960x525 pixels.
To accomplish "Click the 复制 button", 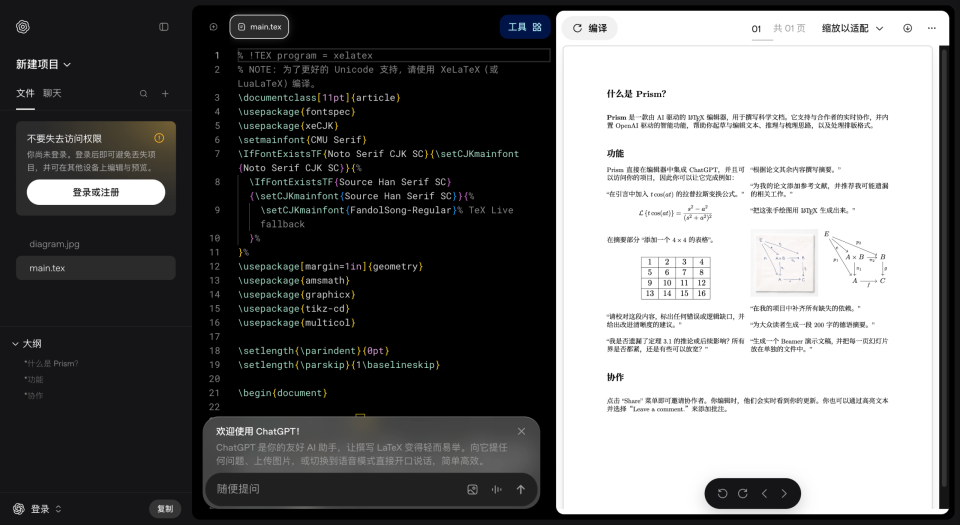I will pyautogui.click(x=165, y=509).
